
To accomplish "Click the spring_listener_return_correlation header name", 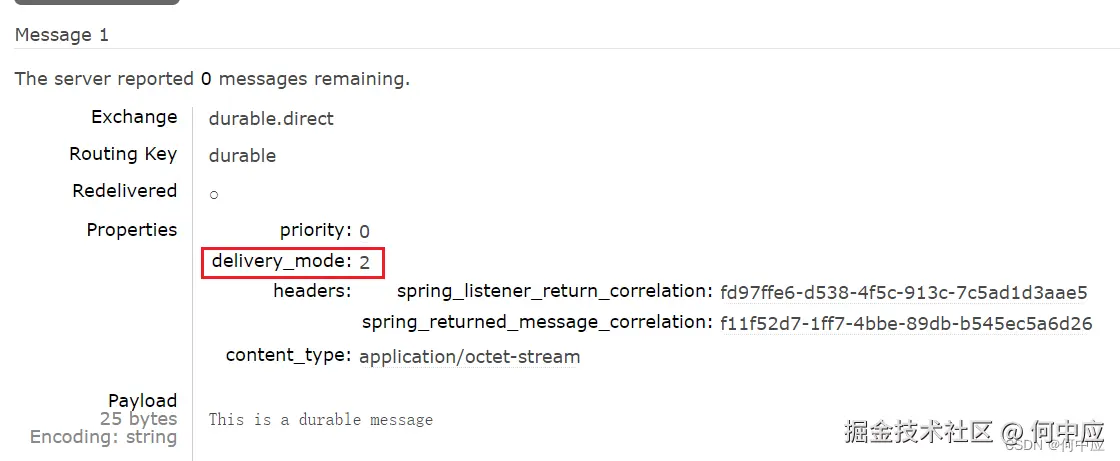I will point(554,291).
